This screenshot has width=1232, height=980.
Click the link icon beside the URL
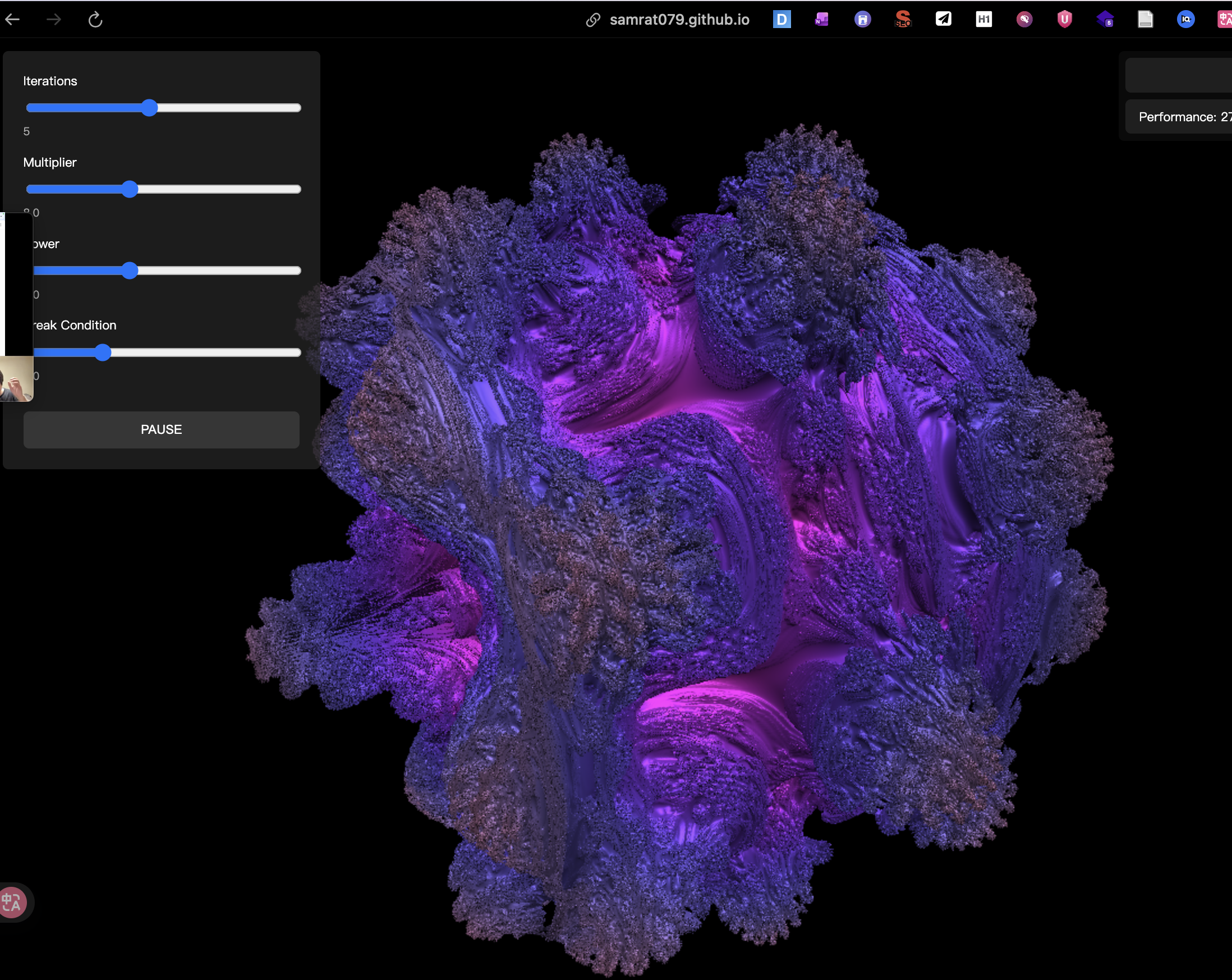(x=593, y=20)
